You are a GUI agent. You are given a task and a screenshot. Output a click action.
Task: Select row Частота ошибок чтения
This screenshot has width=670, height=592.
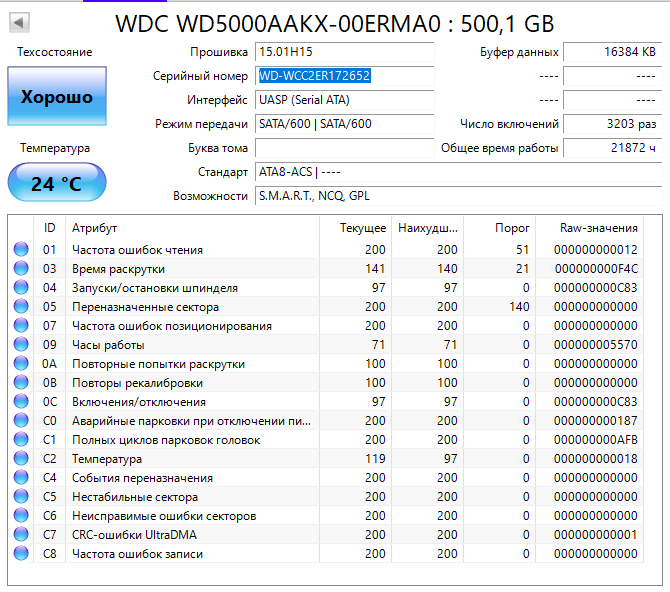point(327,249)
